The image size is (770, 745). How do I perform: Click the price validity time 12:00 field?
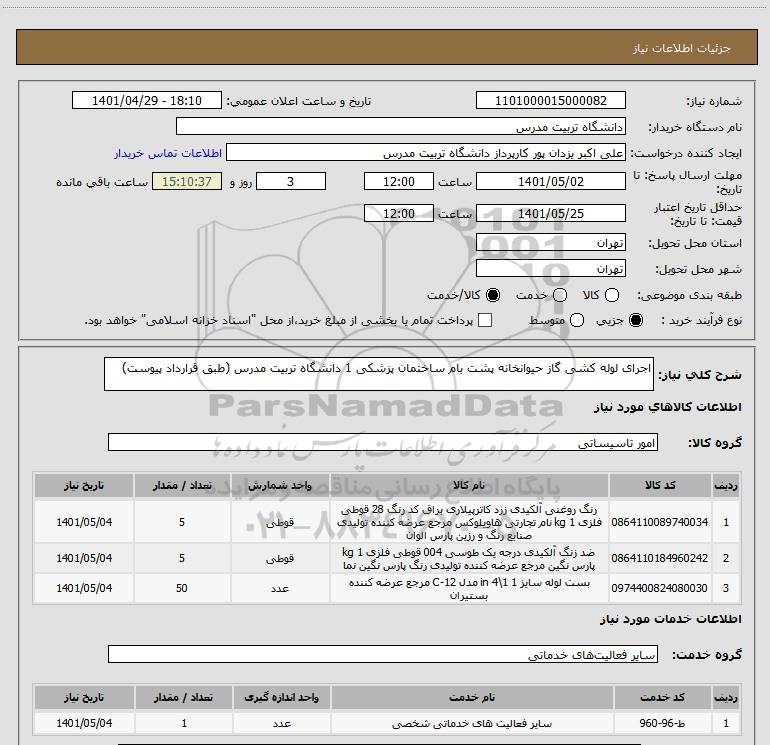[x=399, y=213]
